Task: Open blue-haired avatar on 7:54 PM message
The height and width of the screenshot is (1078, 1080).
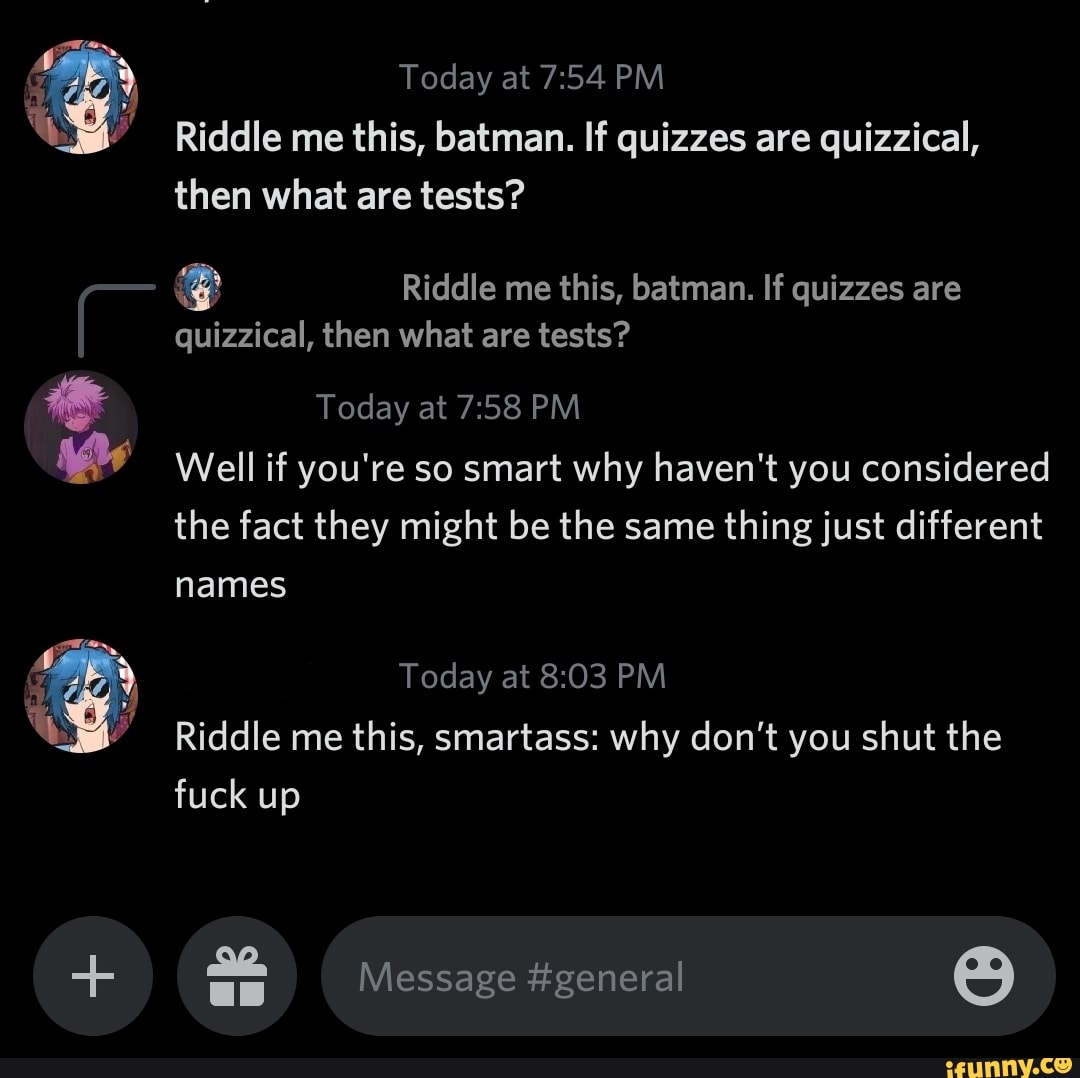Action: click(81, 96)
